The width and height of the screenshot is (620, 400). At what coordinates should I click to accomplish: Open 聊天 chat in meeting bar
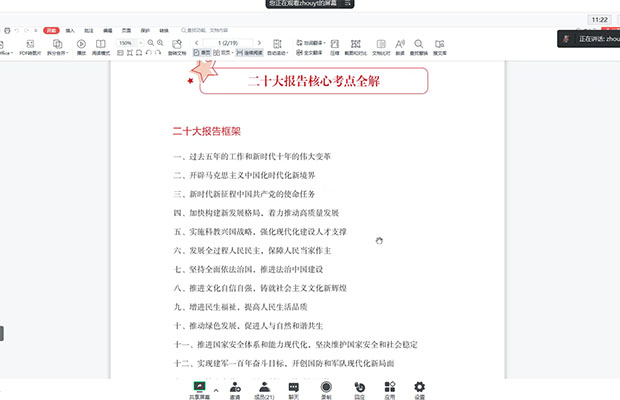click(294, 390)
